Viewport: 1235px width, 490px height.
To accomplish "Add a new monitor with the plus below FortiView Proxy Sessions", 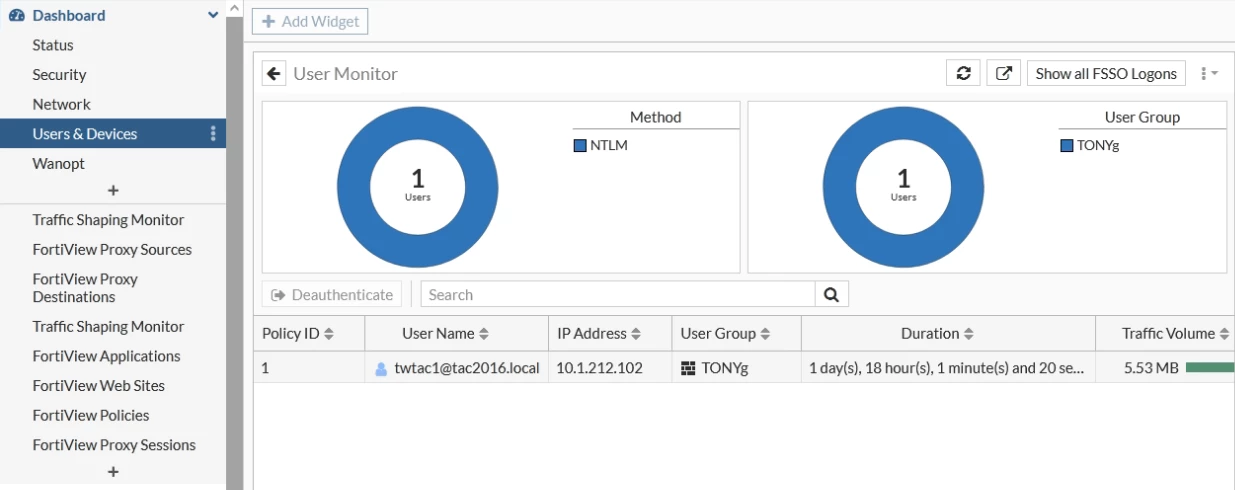I will [113, 471].
